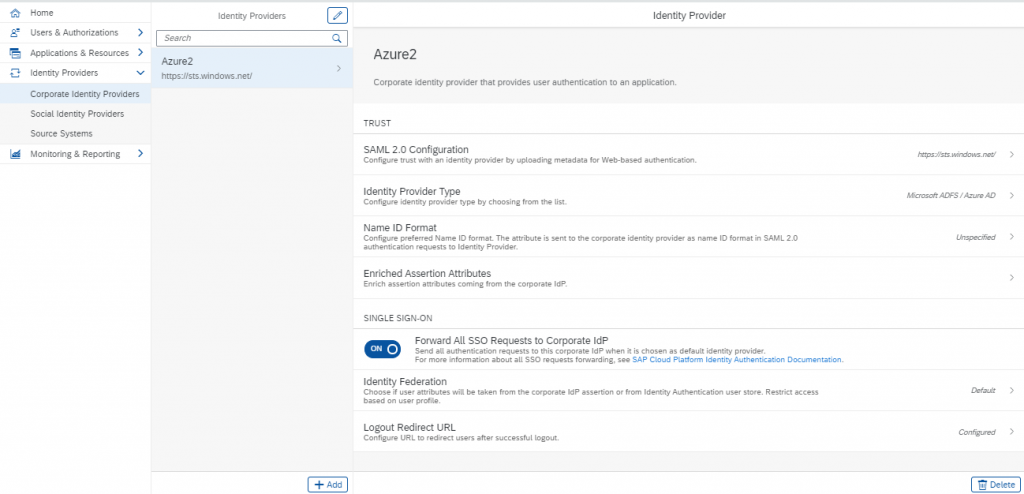Open SAP Cloud Platform Identity Authentication Documentation link
Viewport: 1024px width, 494px height.
(x=737, y=359)
